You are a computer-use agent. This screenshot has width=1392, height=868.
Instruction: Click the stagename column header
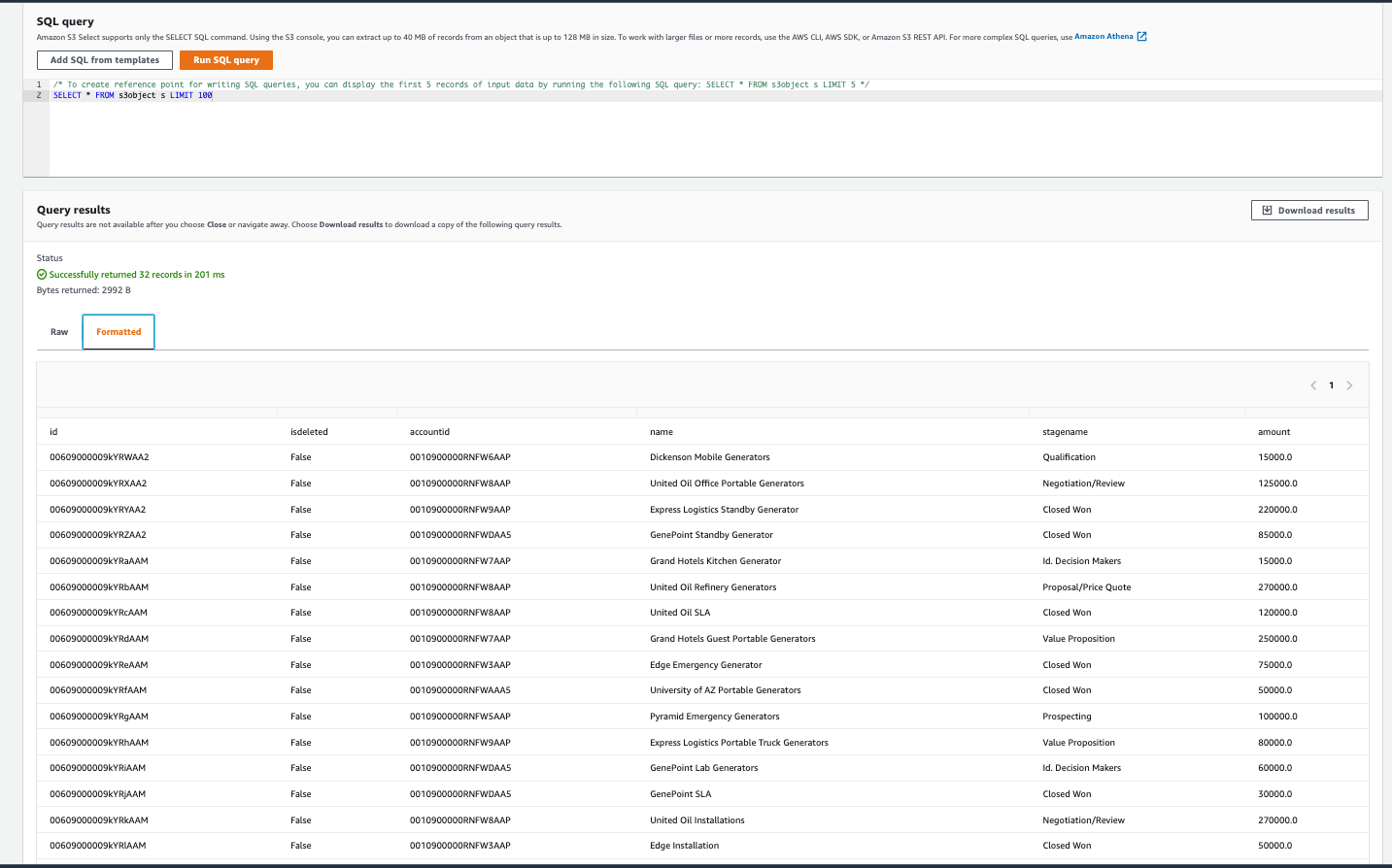point(1065,432)
